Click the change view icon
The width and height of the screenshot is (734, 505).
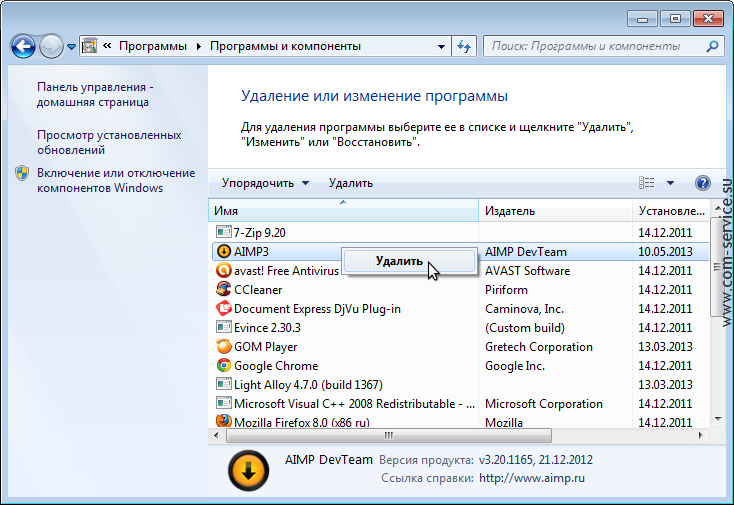646,183
